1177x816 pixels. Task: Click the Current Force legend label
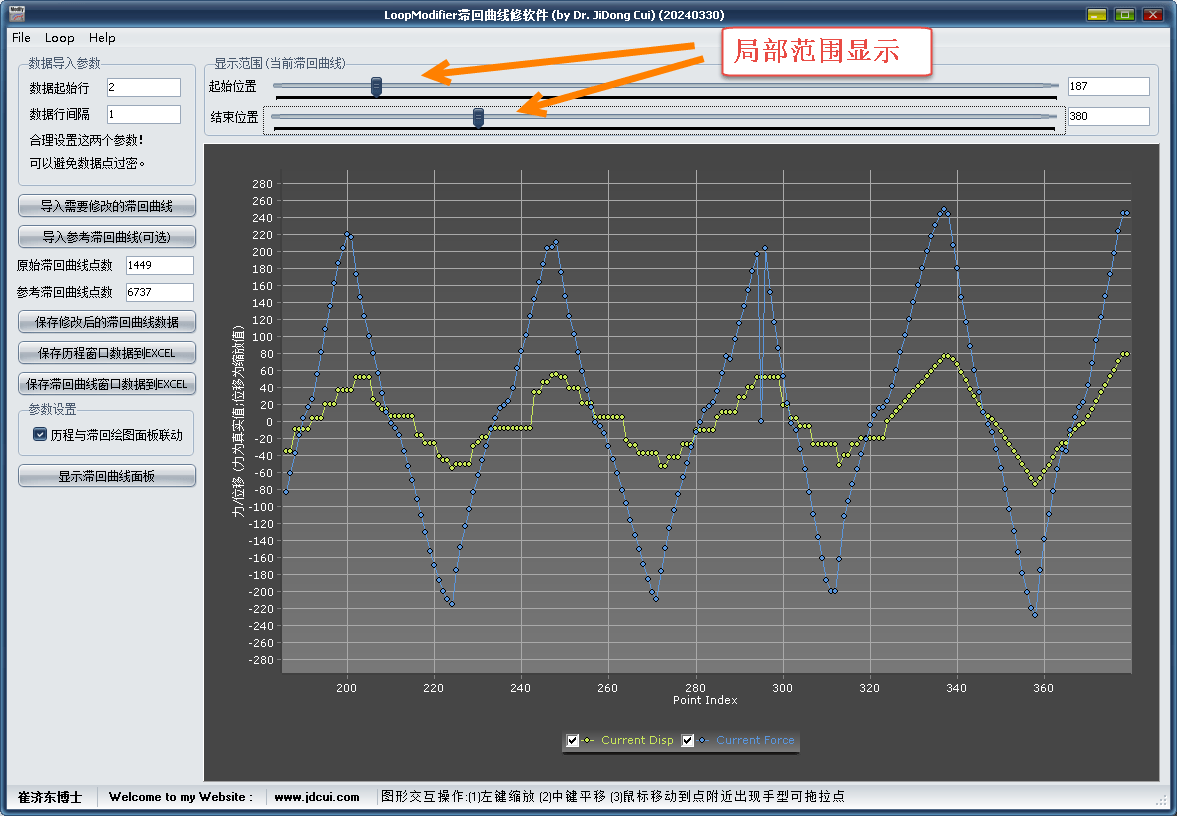click(755, 740)
